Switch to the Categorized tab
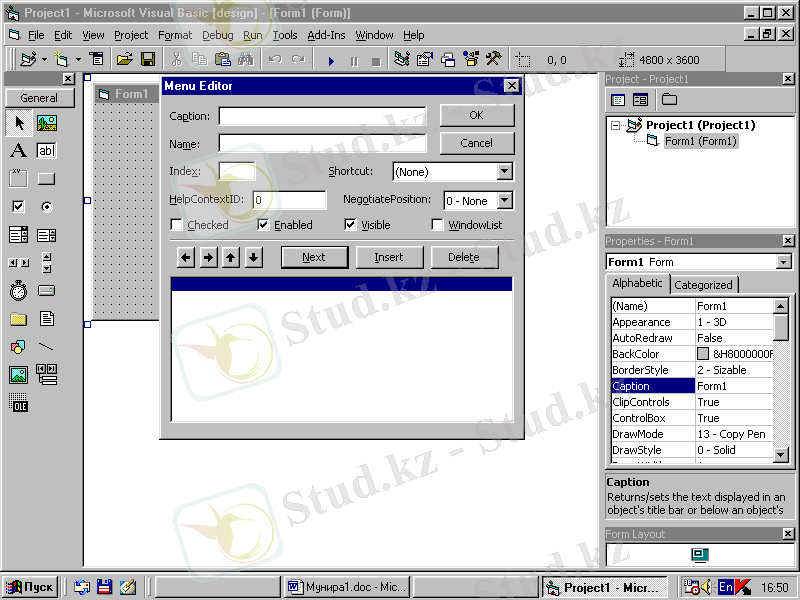This screenshot has width=800, height=600. (703, 285)
